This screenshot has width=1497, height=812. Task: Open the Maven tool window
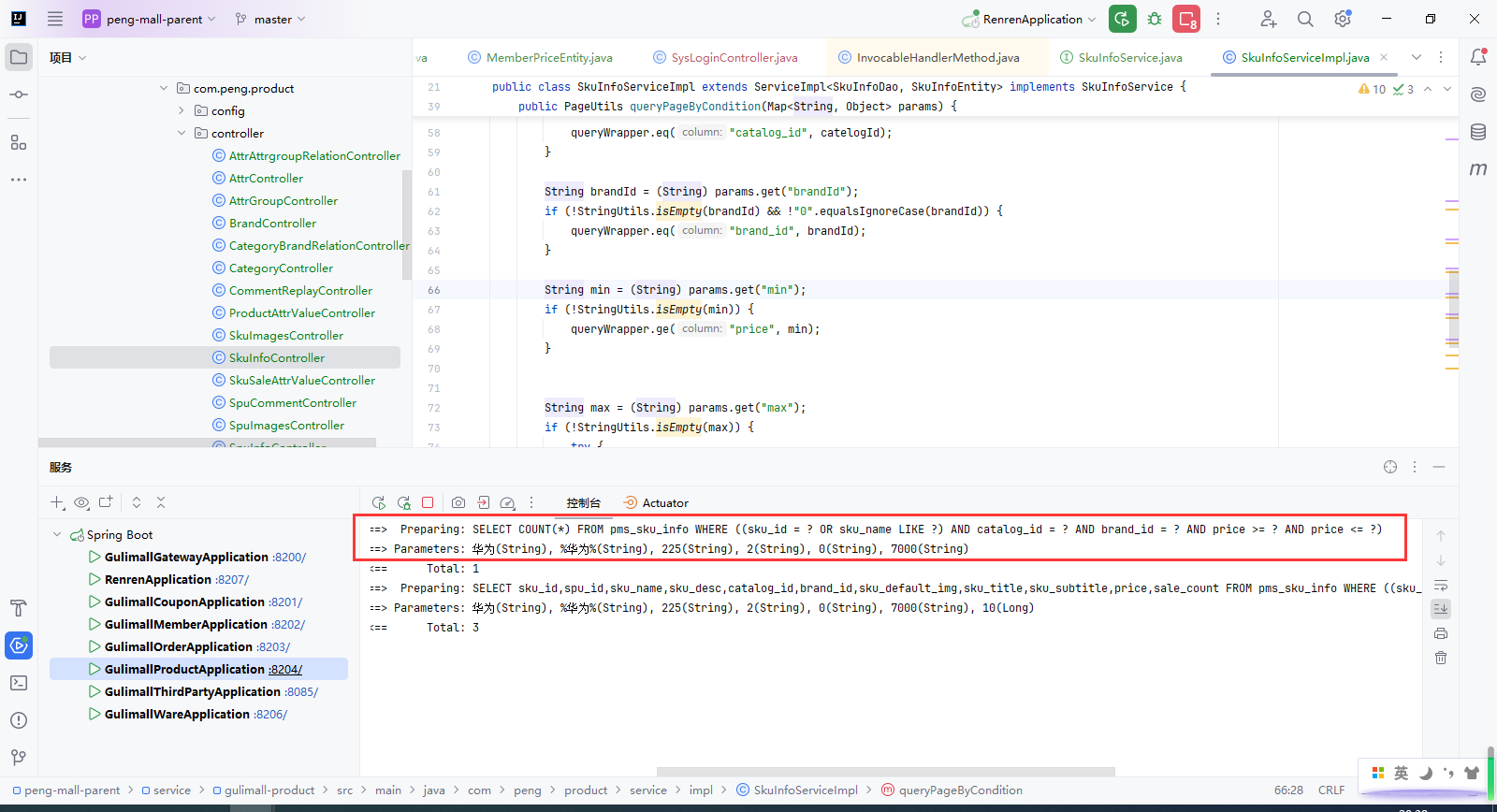click(x=1478, y=169)
